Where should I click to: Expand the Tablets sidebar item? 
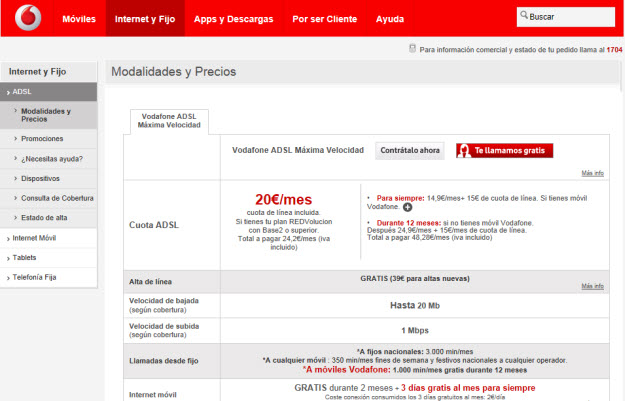tap(26, 257)
